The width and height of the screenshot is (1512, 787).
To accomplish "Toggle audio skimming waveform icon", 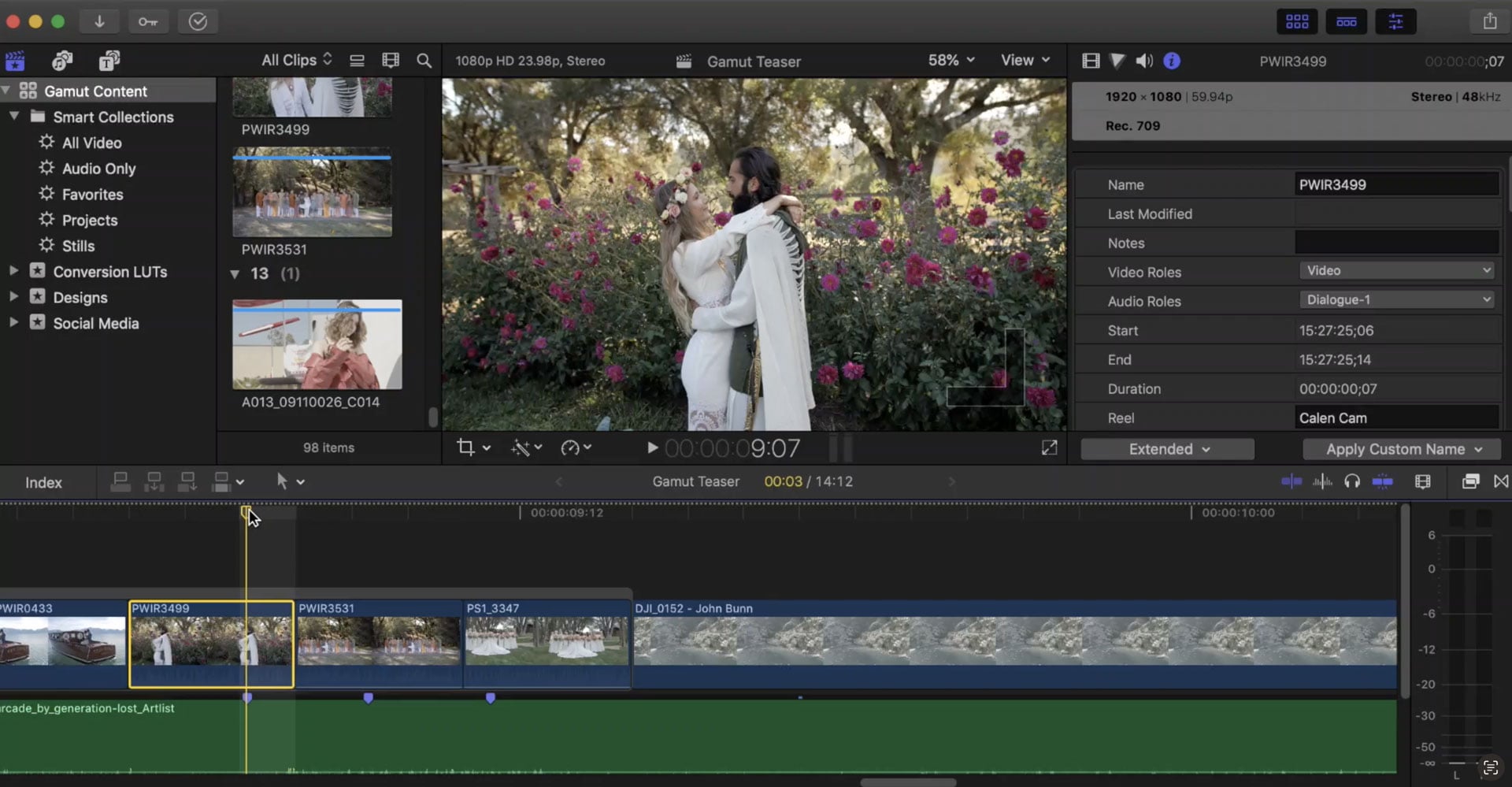I will (x=1322, y=481).
